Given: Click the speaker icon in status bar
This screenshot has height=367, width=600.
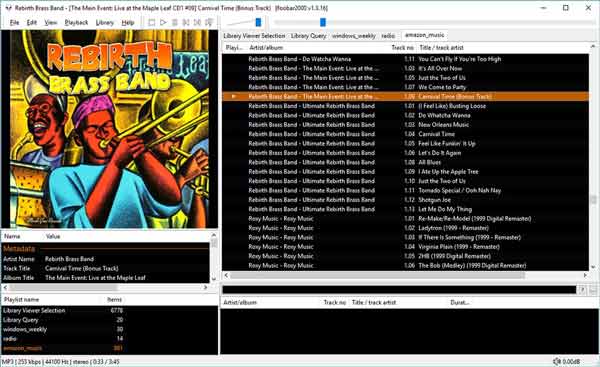Looking at the screenshot, I should (x=557, y=362).
